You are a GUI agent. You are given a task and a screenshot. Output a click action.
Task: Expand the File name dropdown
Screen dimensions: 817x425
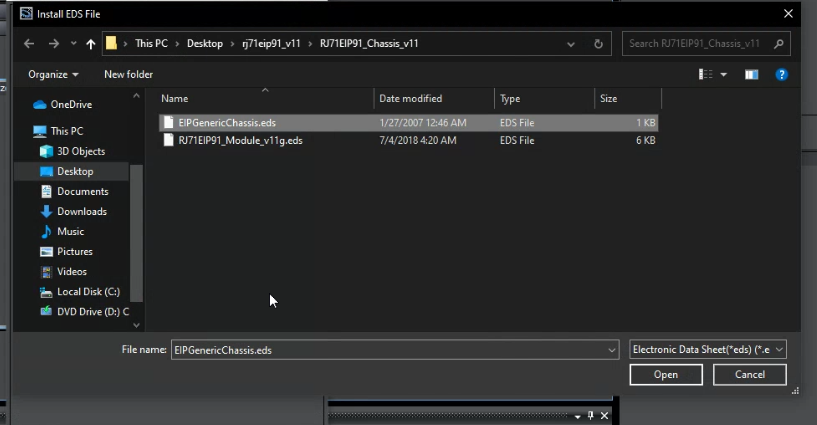pos(612,350)
